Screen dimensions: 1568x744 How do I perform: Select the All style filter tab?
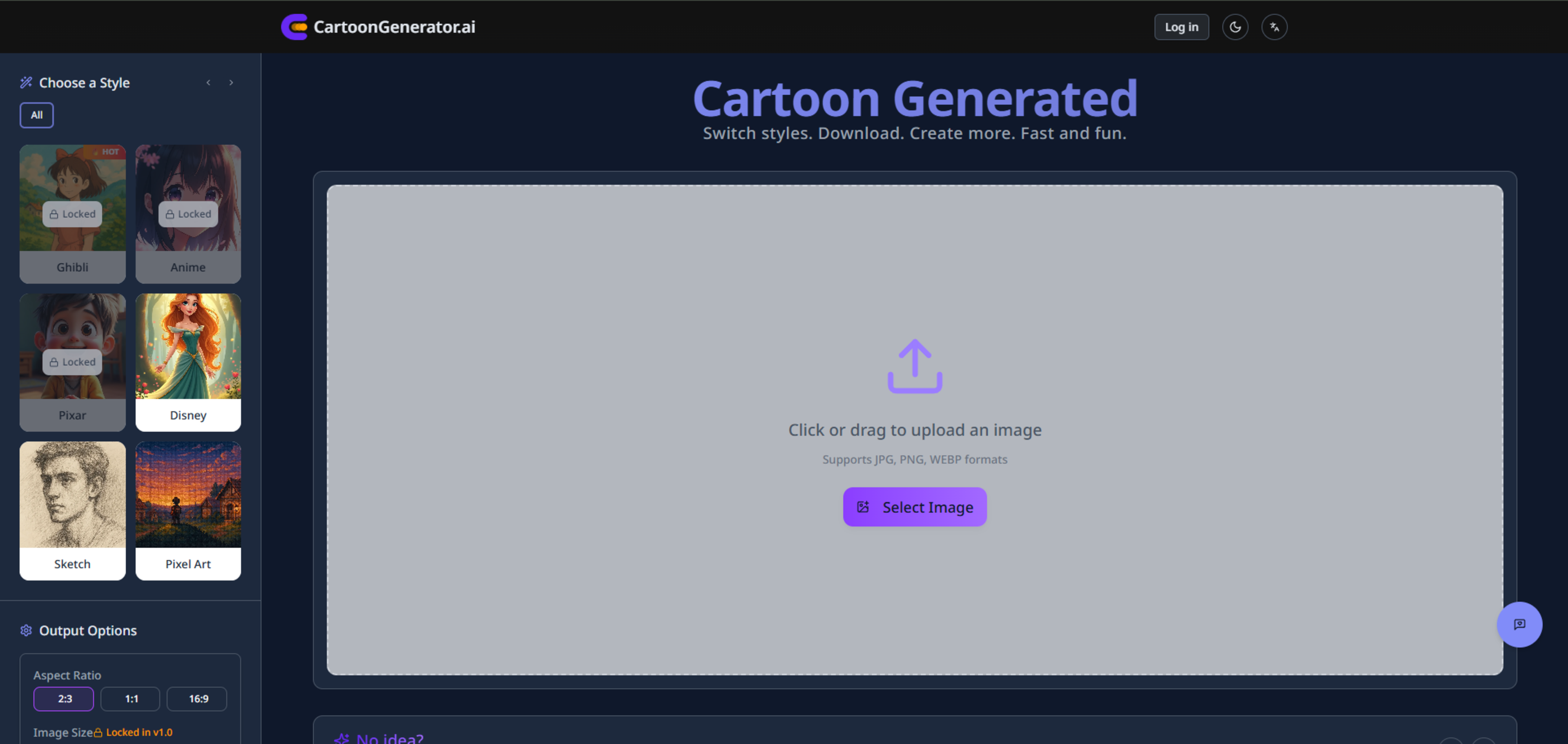coord(36,115)
